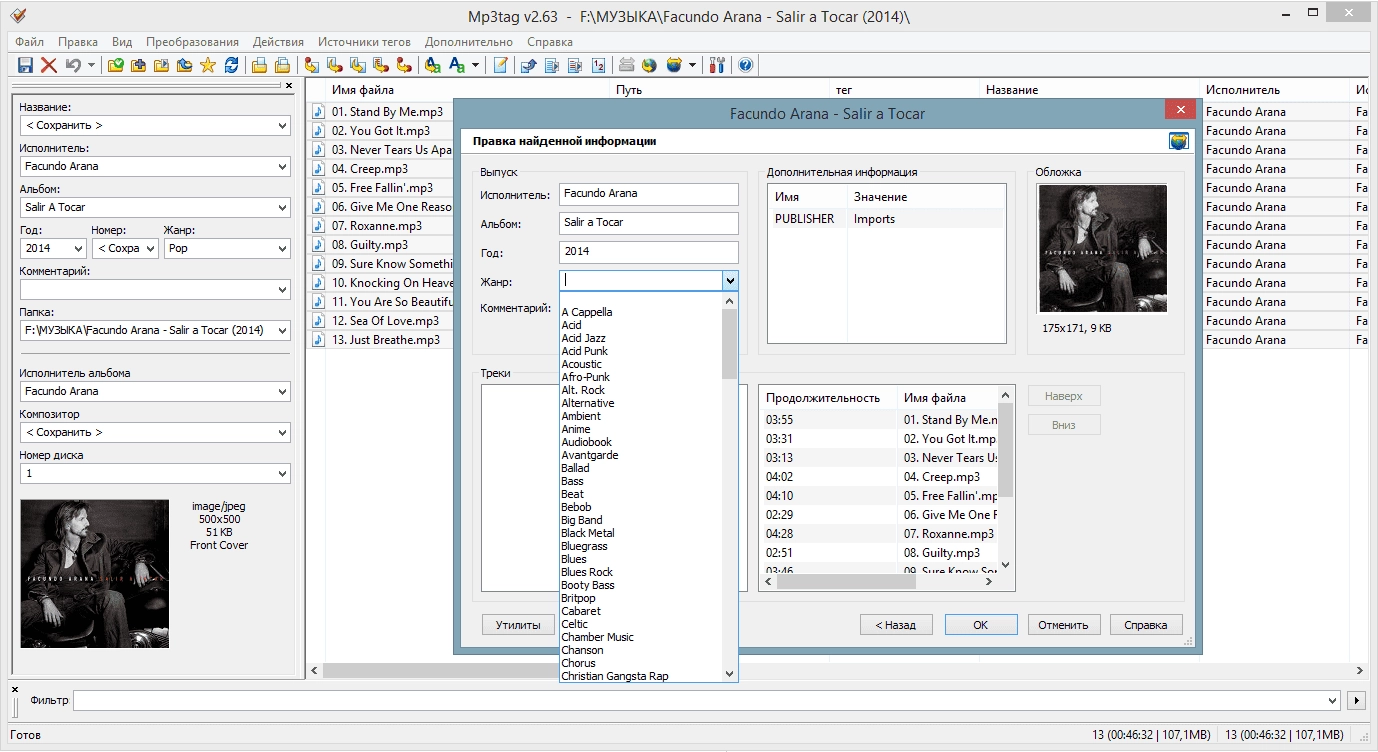The image size is (1378, 752).
Task: Choose Celtic from genre list
Action: click(x=575, y=624)
